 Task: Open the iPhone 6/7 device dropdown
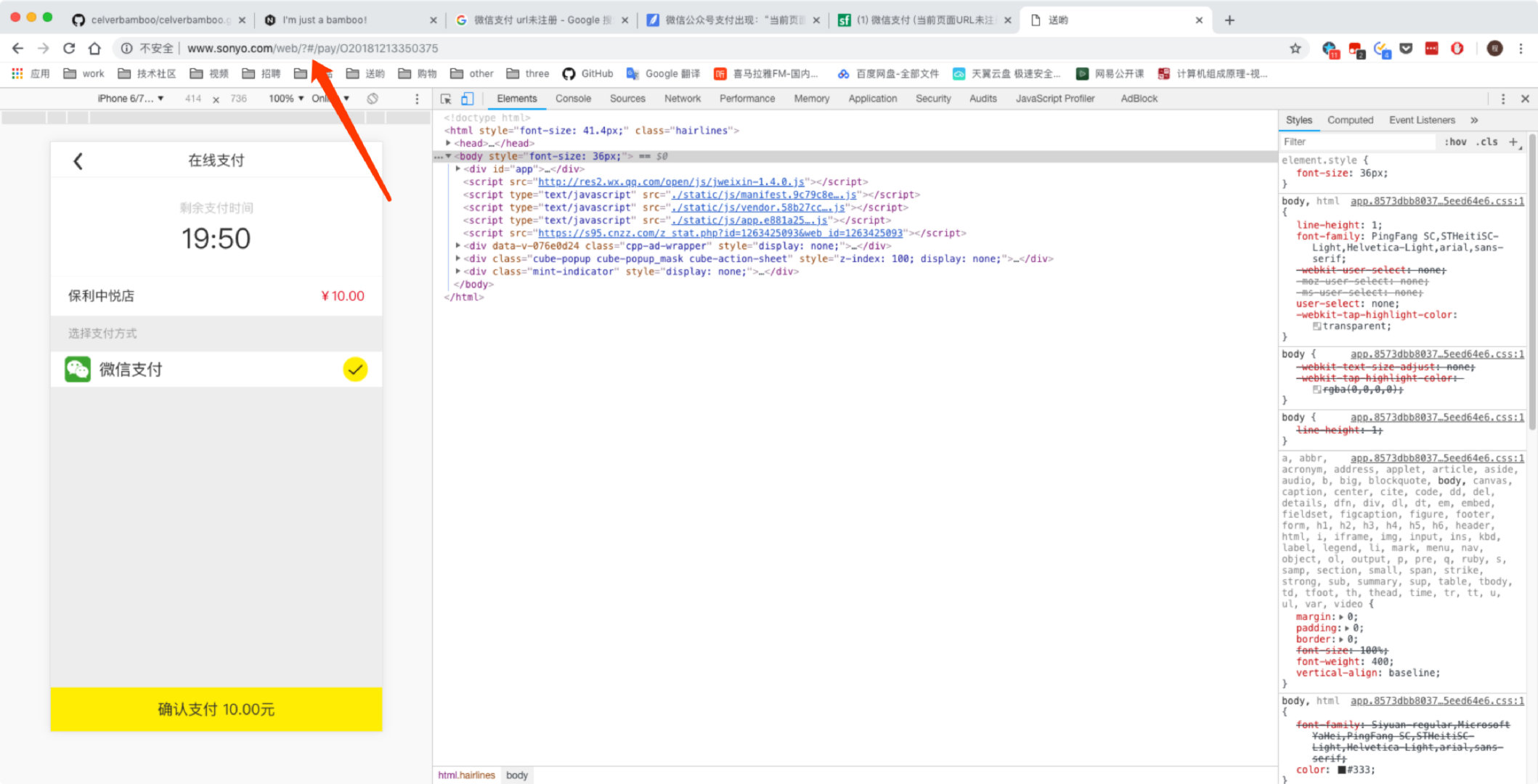131,99
